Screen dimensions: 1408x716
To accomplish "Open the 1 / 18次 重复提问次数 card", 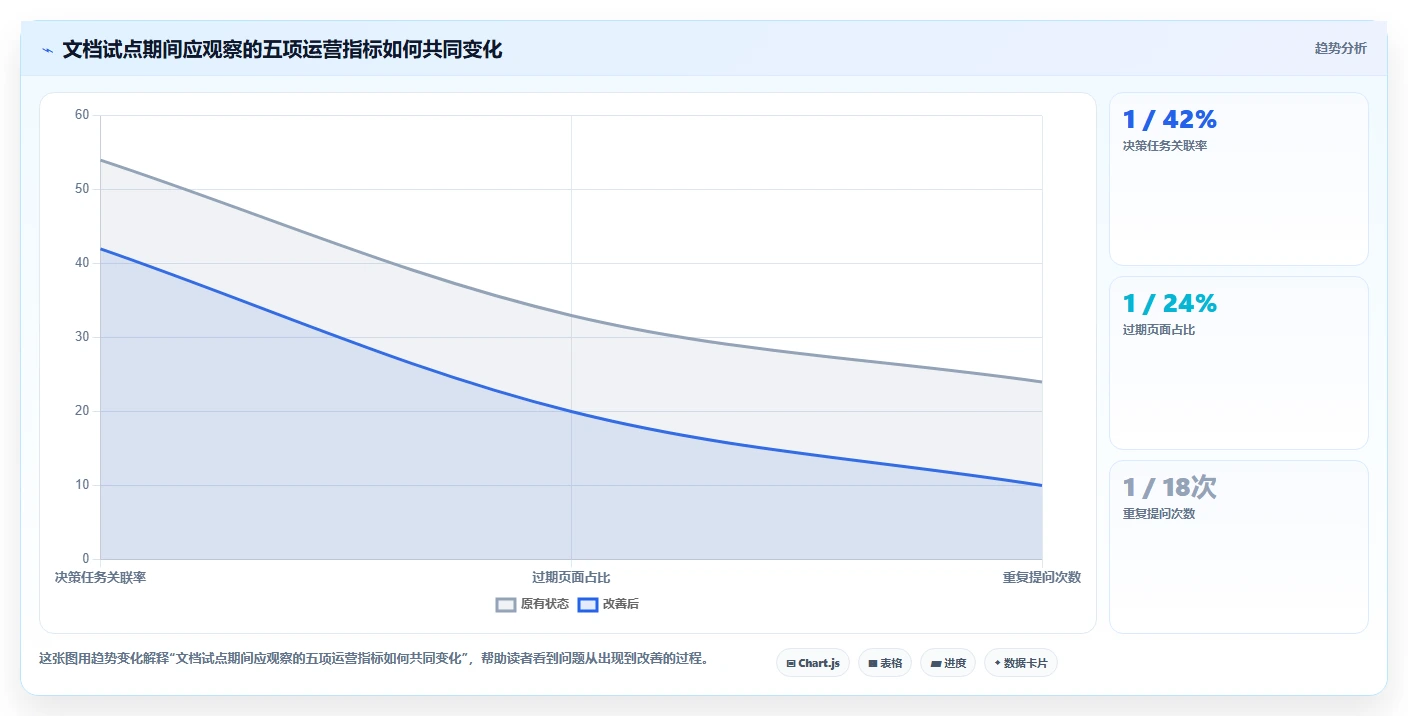I will click(1239, 547).
